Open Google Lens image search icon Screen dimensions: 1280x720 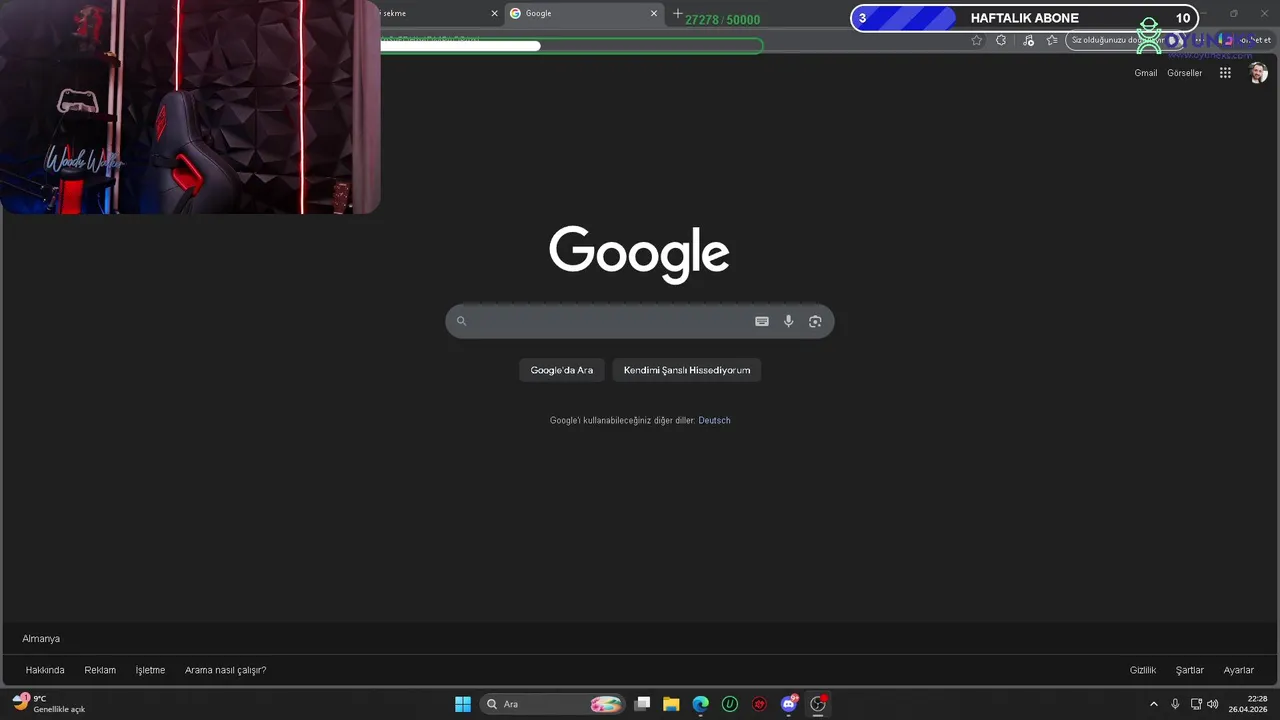pyautogui.click(x=815, y=321)
